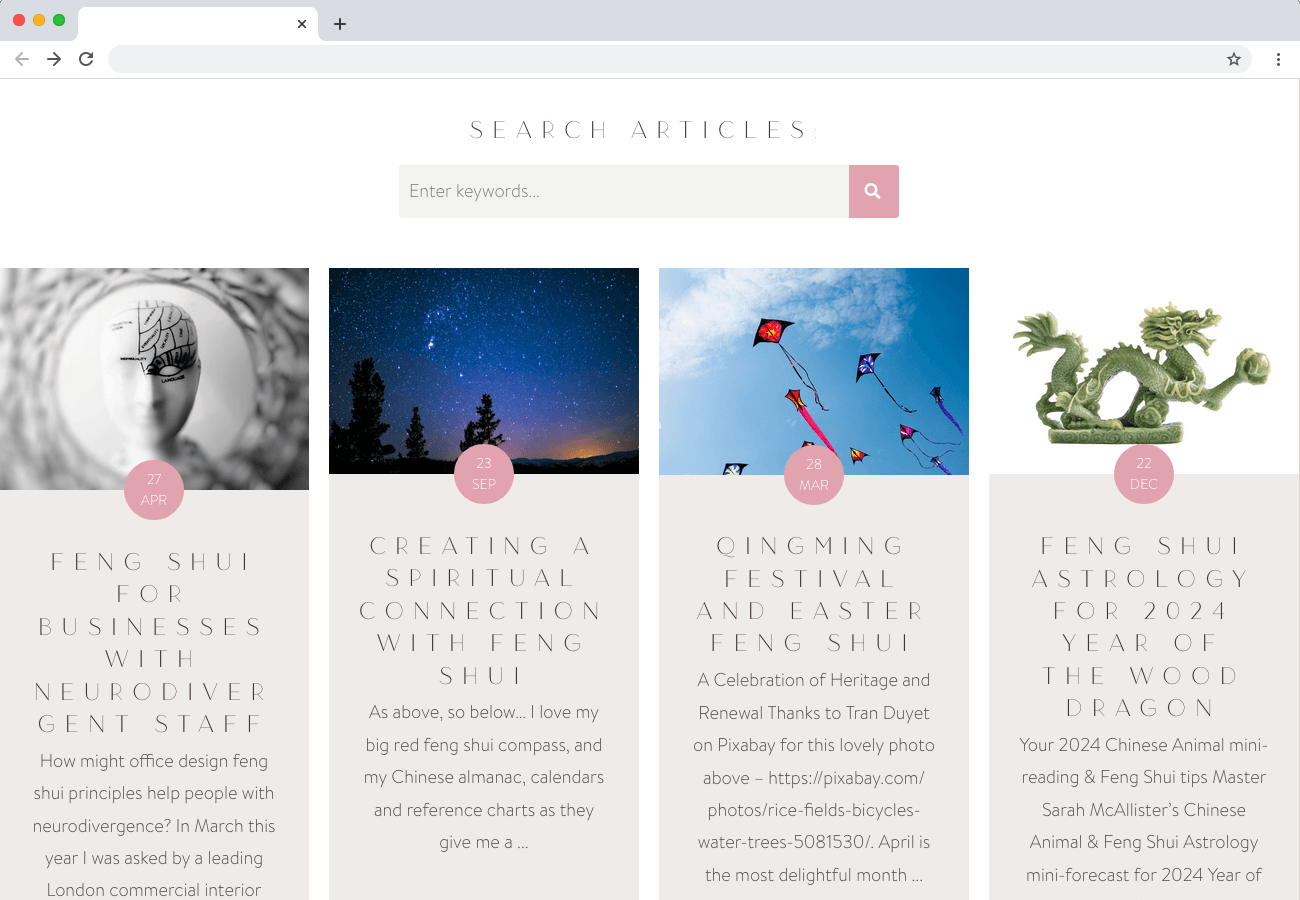Open the starry night sky thumbnail

tap(484, 371)
